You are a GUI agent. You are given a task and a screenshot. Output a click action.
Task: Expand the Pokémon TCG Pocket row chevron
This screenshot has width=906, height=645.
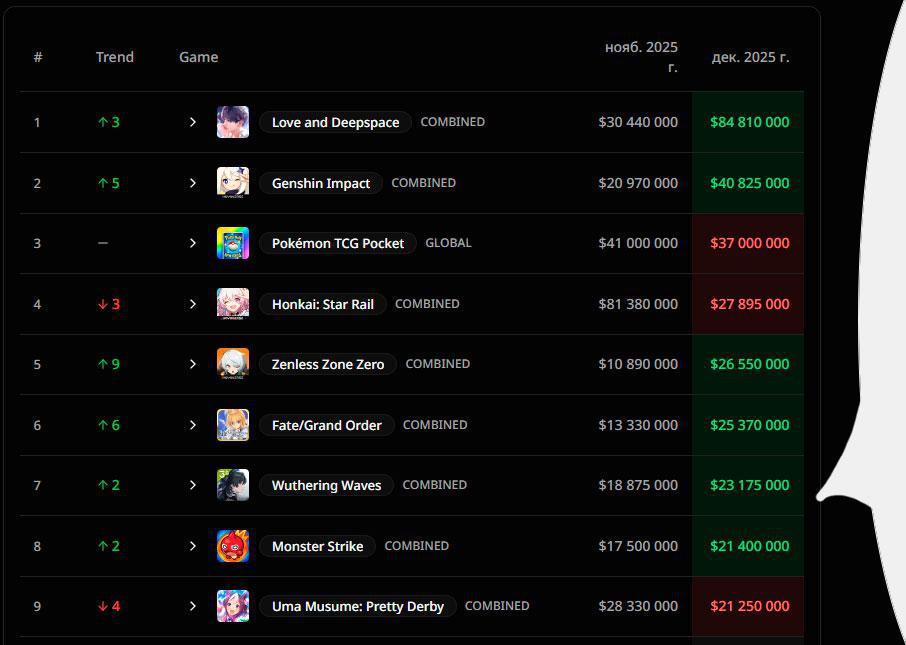coord(193,243)
